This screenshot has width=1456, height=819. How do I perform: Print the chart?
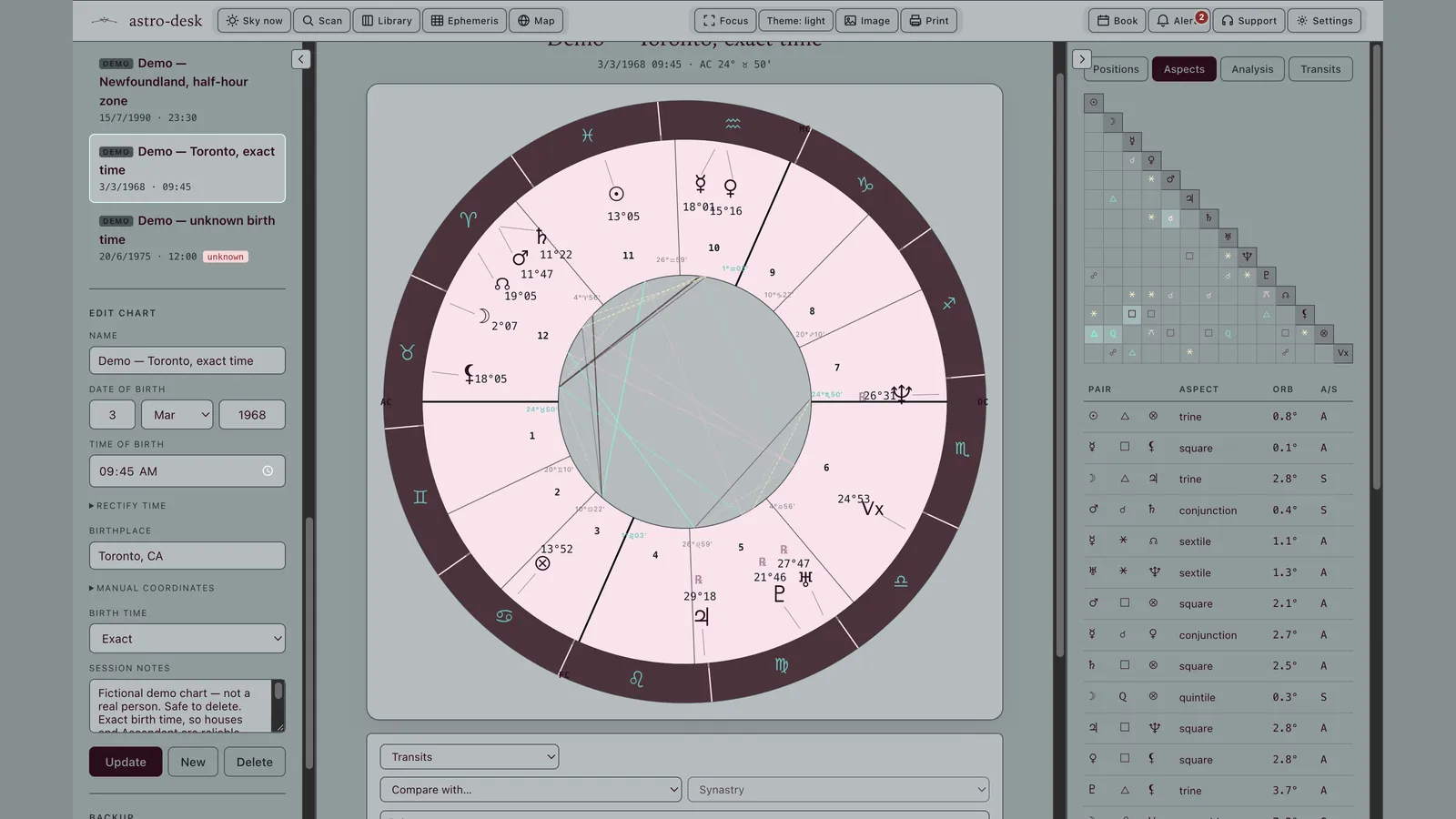[928, 20]
